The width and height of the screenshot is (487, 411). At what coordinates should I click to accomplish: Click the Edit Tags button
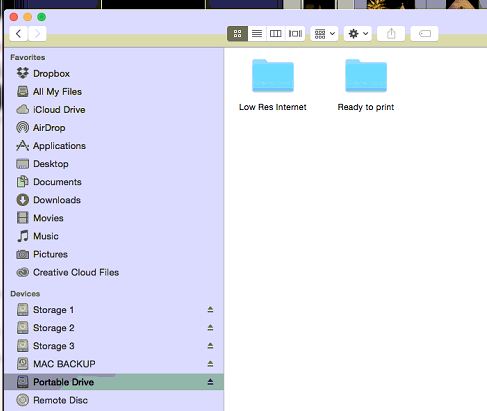tap(424, 33)
